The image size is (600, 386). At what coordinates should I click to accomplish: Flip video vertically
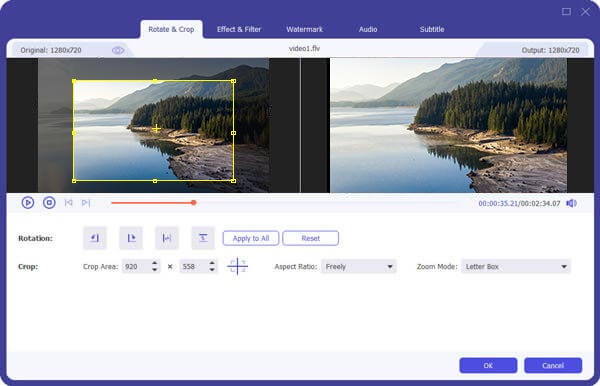pyautogui.click(x=203, y=238)
